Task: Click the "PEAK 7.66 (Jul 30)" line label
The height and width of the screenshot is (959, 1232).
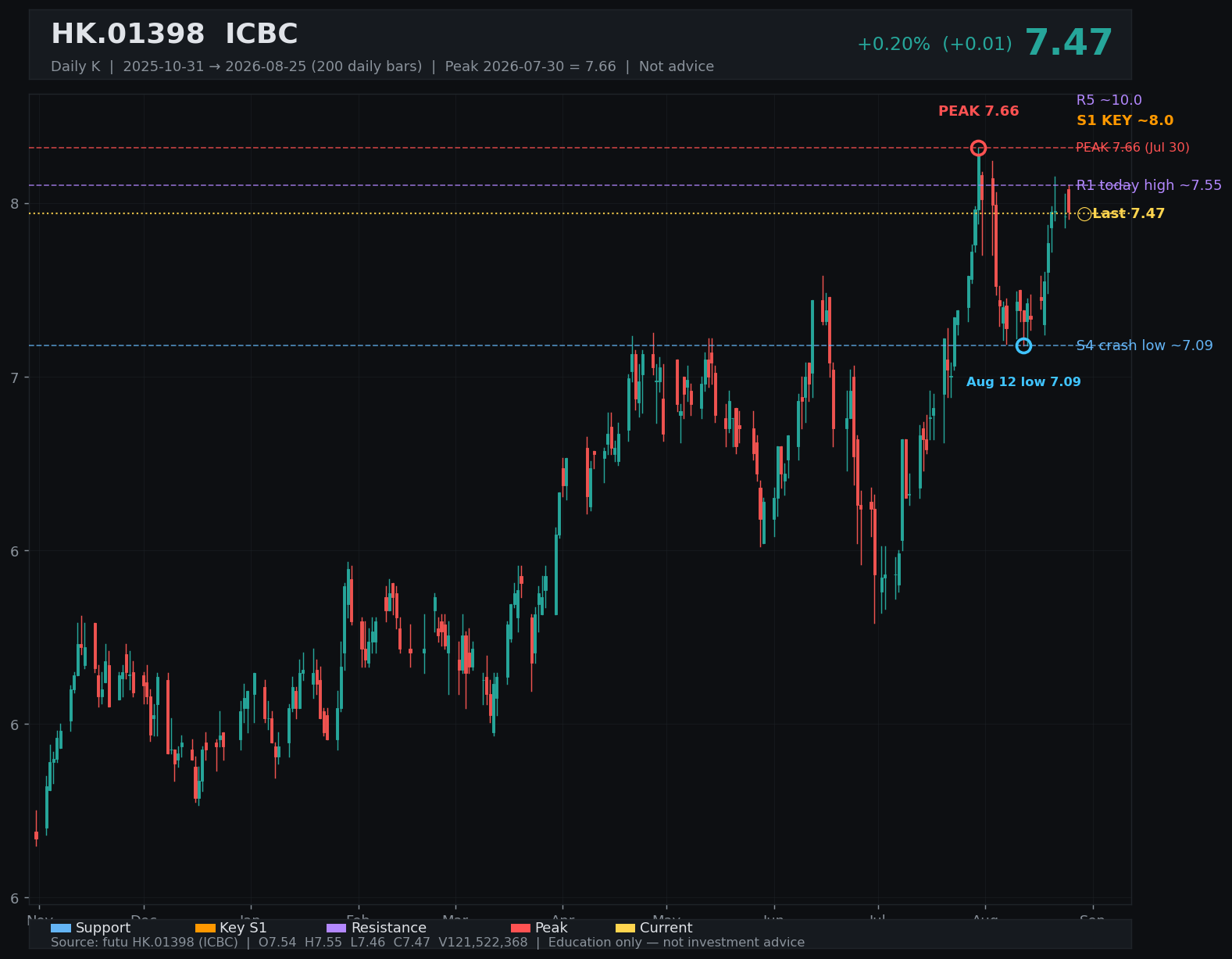Action: tap(1133, 148)
